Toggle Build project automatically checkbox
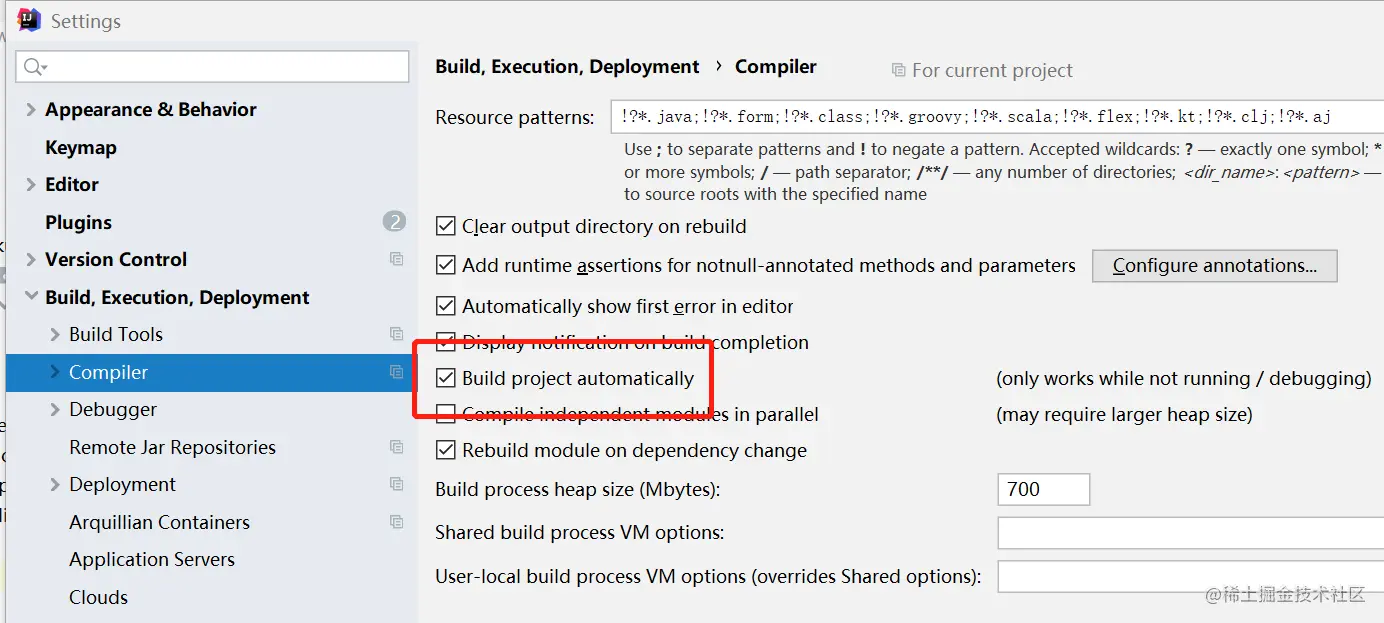Screen dimensions: 1384x623 coord(446,379)
